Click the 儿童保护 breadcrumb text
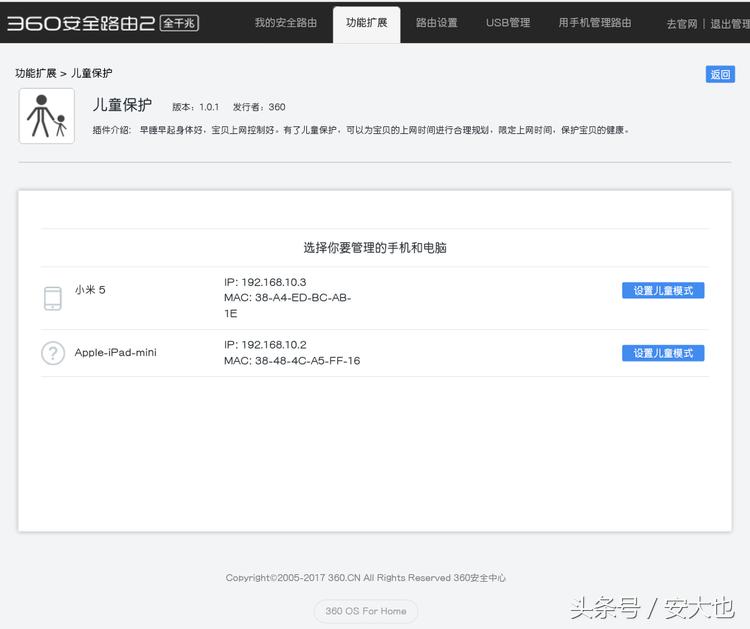750x629 pixels. [91, 73]
